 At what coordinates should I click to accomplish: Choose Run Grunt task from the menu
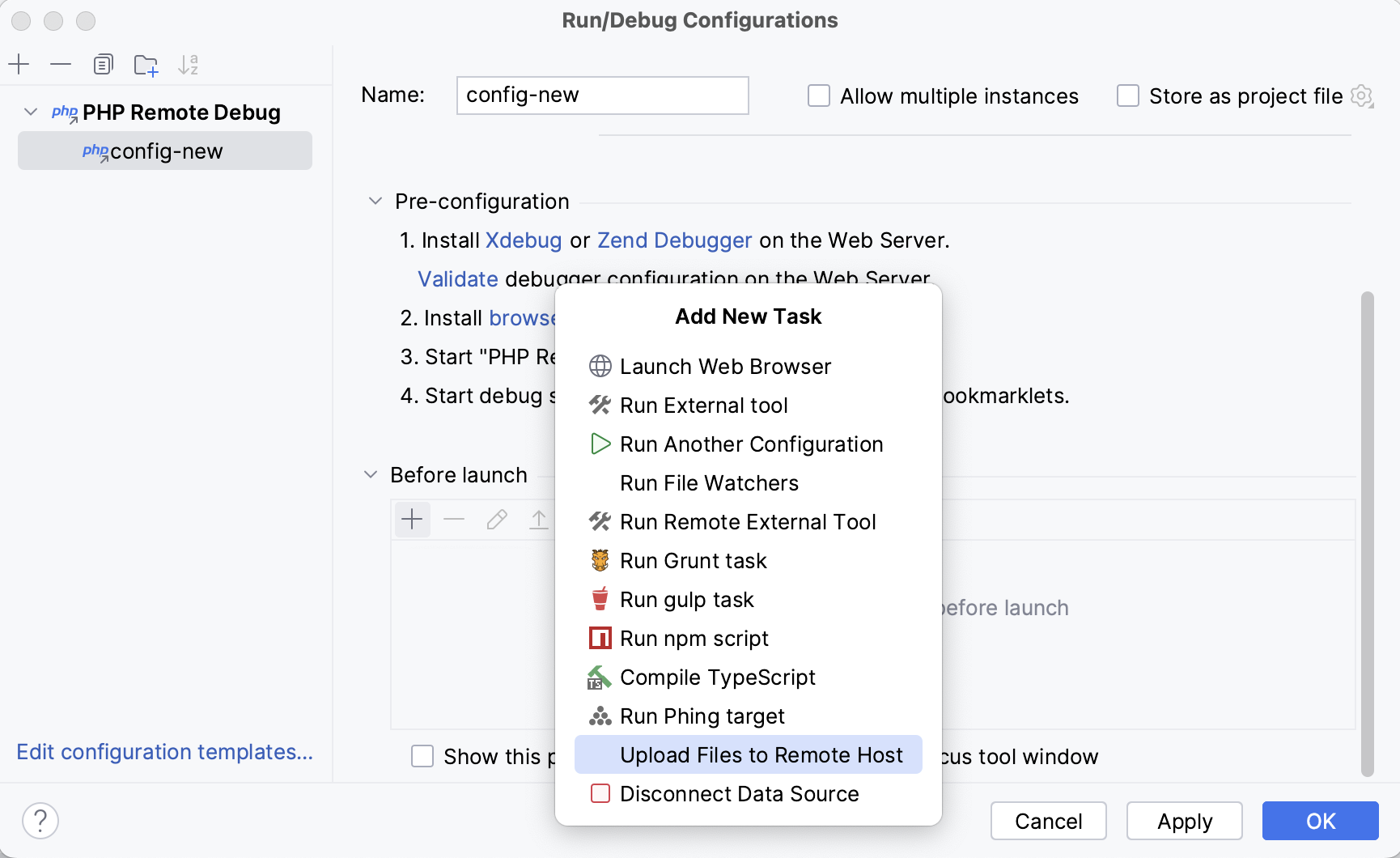pyautogui.click(x=694, y=560)
